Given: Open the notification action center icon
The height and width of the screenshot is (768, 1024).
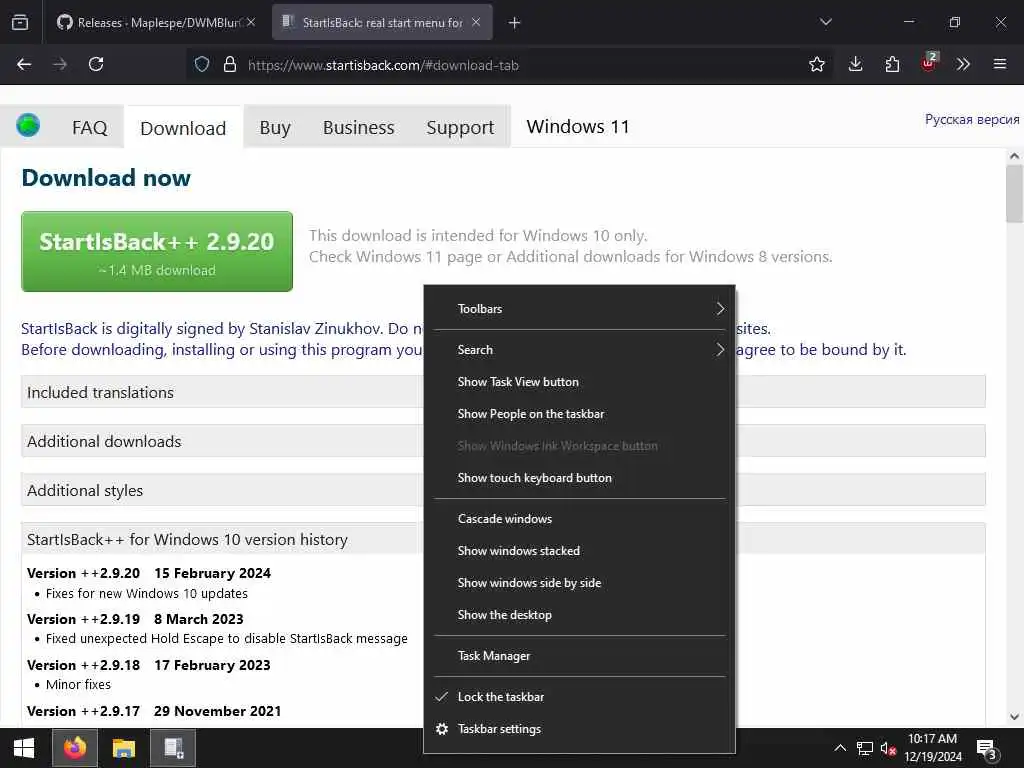Looking at the screenshot, I should pos(986,750).
